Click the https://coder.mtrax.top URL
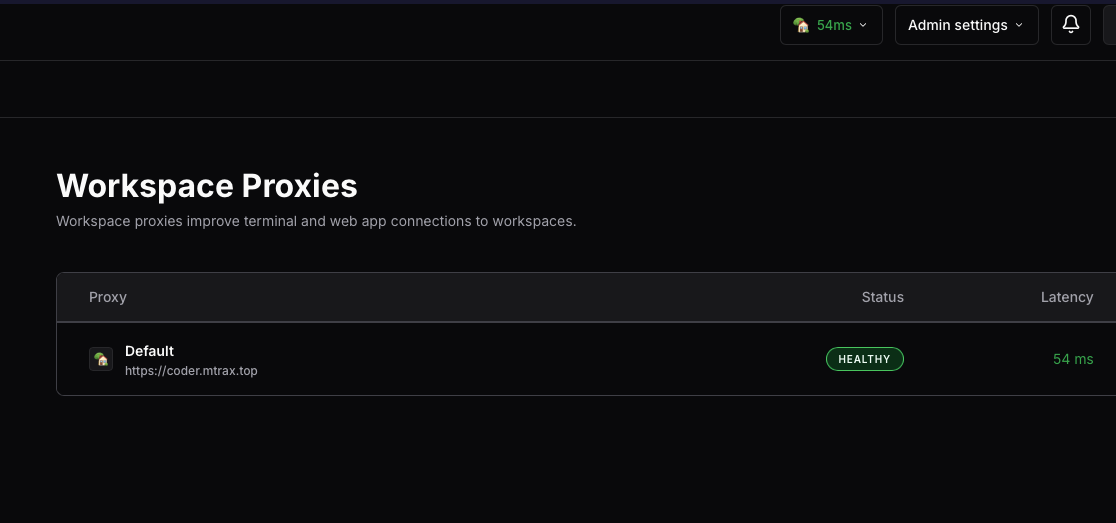 [x=191, y=371]
